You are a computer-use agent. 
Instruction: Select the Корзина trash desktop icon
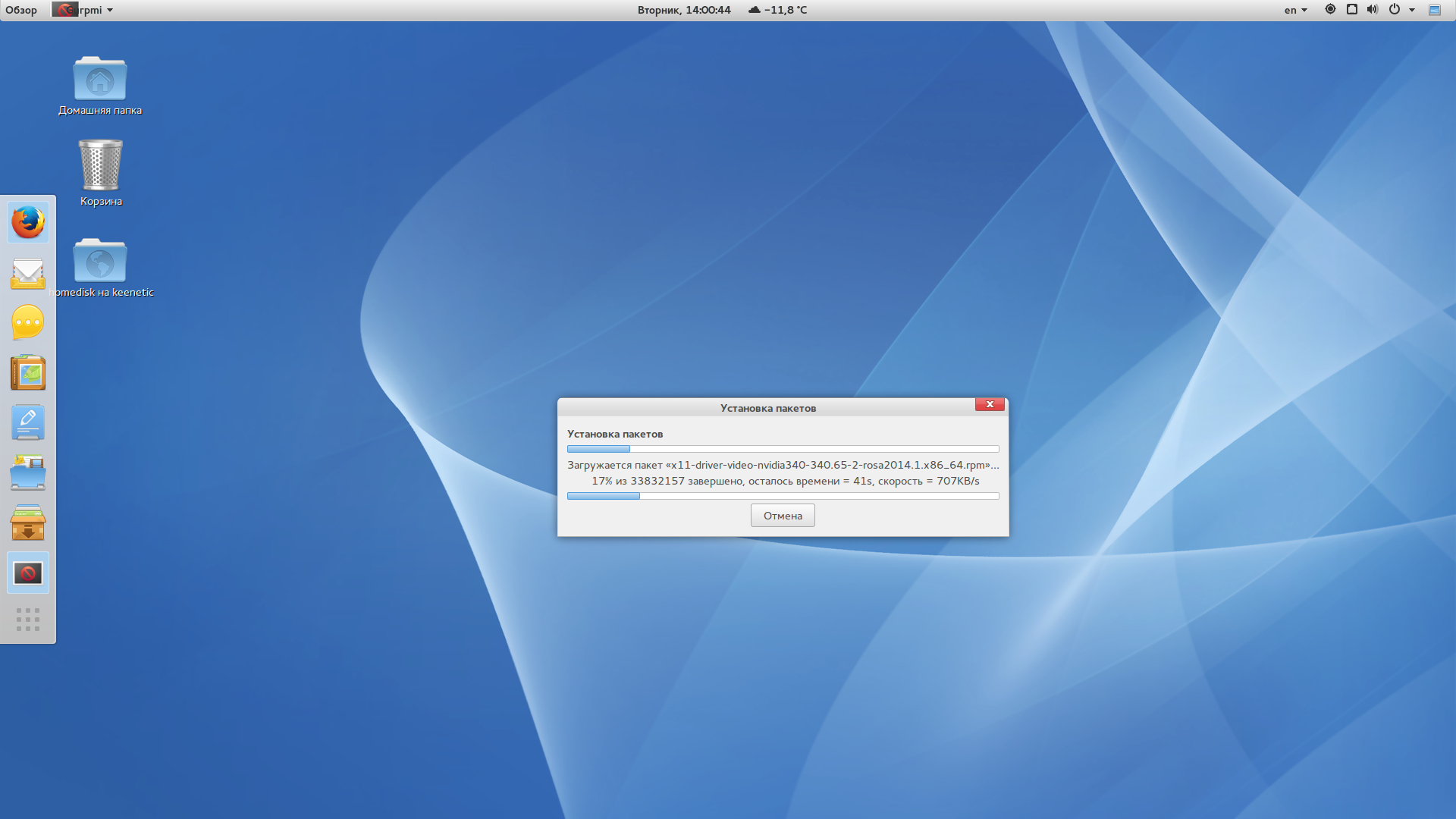(101, 172)
